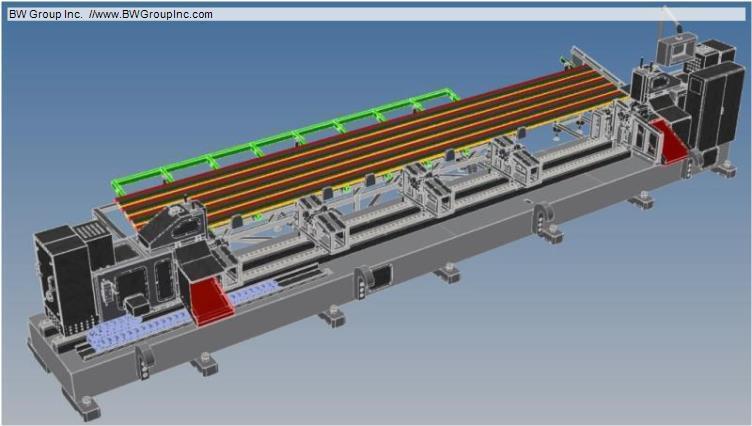752x426 pixels.
Task: Open the //www.BWGroupInc.com link
Action: coord(151,14)
